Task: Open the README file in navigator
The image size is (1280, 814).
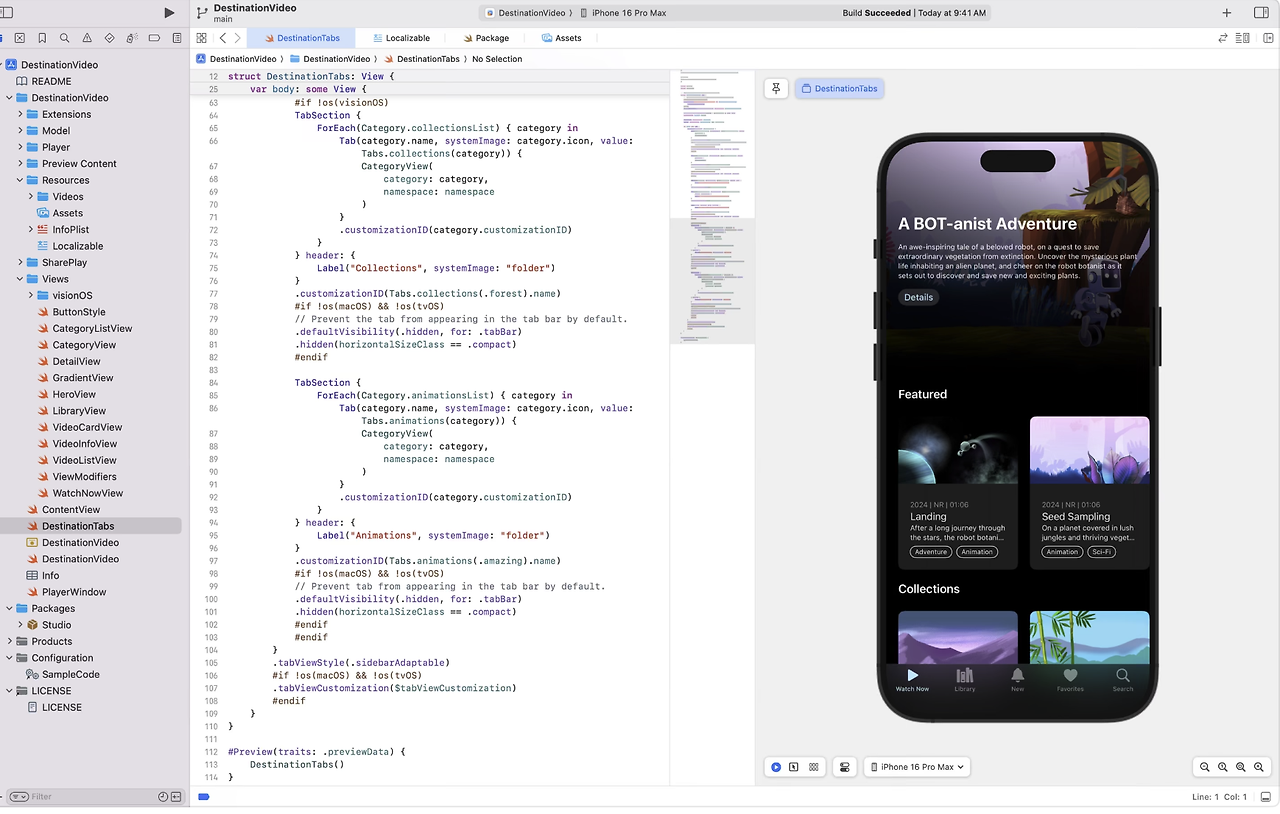Action: coord(51,81)
